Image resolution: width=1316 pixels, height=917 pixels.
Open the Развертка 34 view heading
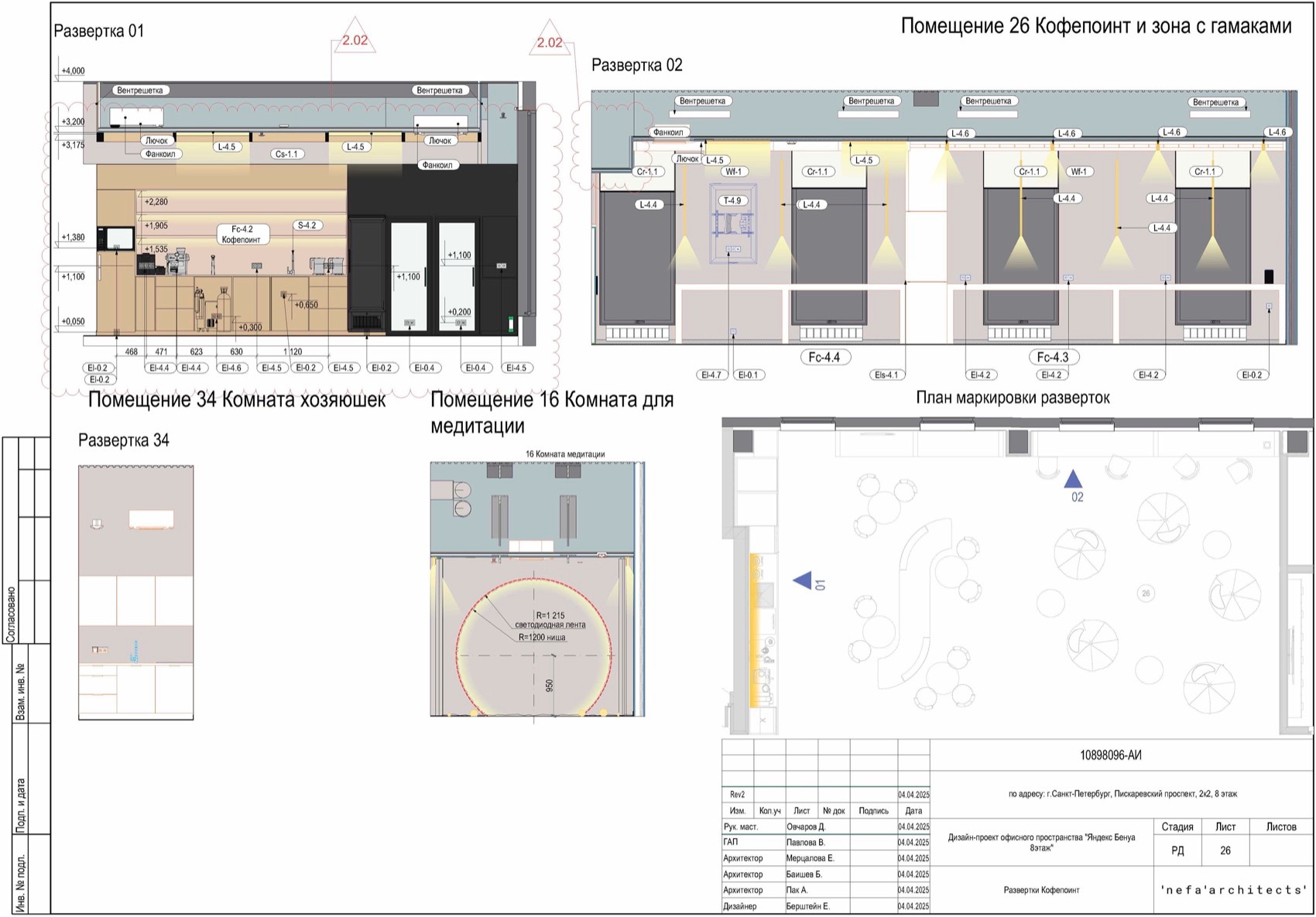point(123,439)
